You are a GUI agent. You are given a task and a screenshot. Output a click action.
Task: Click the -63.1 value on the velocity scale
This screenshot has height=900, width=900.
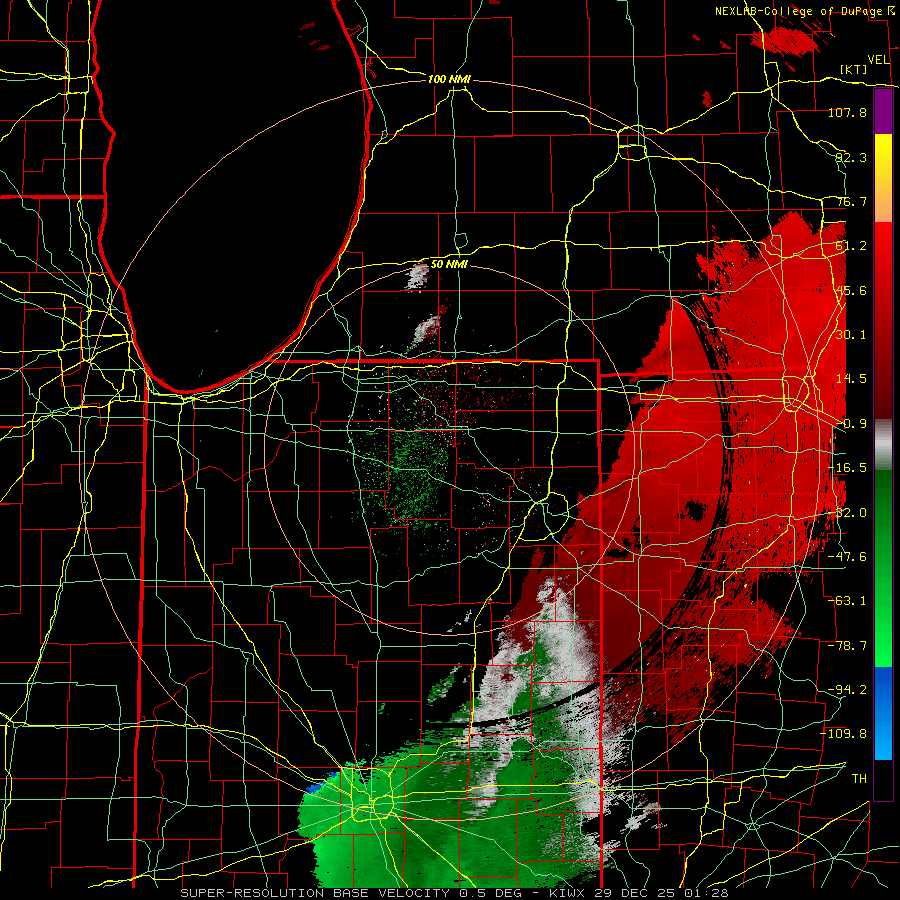pos(848,601)
